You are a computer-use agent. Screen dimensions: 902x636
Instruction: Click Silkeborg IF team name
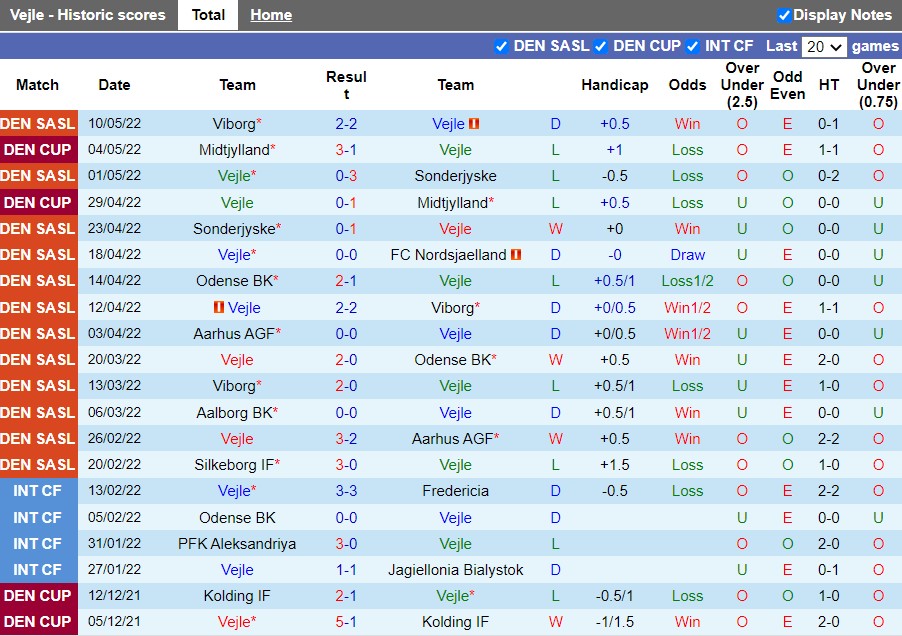pos(234,465)
